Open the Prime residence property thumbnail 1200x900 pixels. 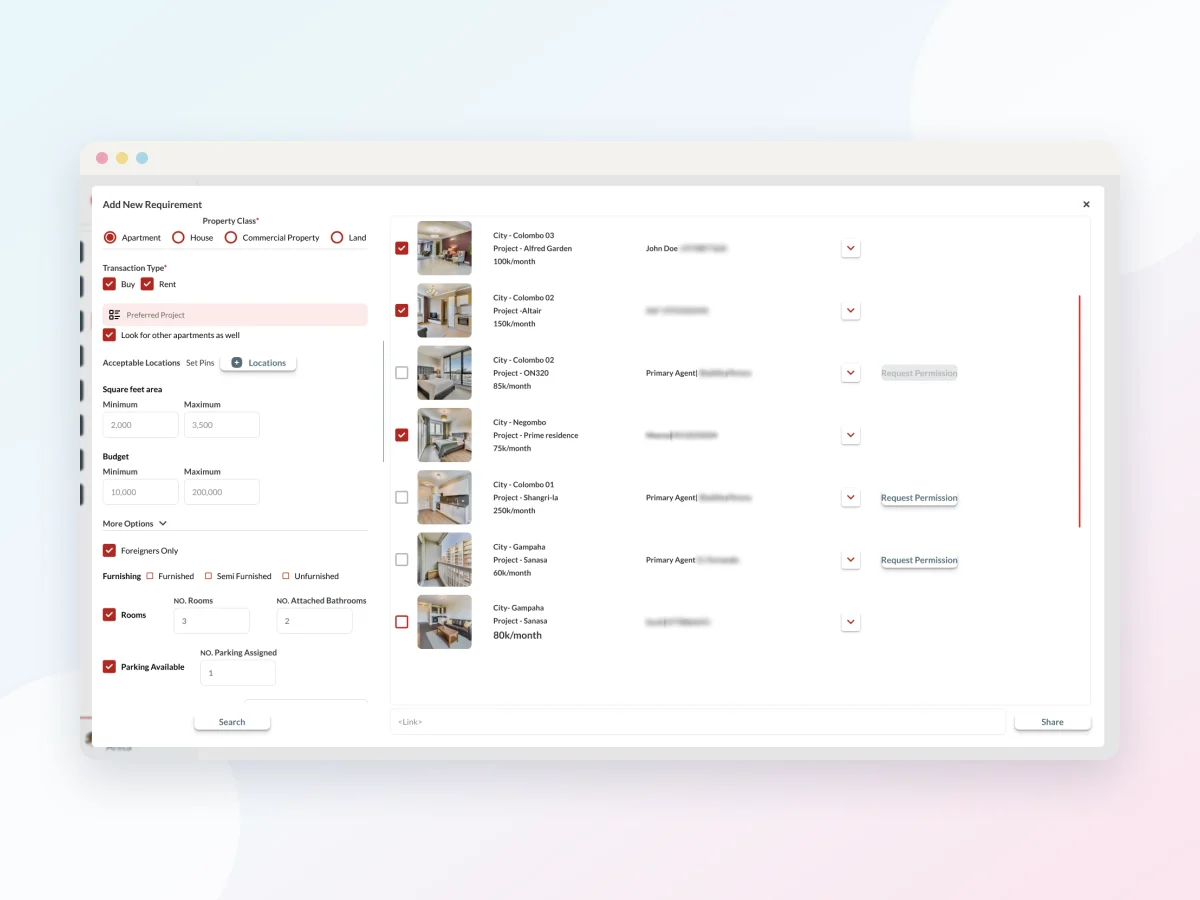pyautogui.click(x=445, y=435)
